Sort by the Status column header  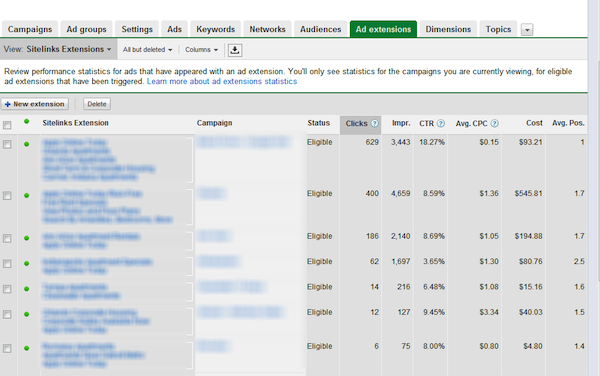(318, 123)
